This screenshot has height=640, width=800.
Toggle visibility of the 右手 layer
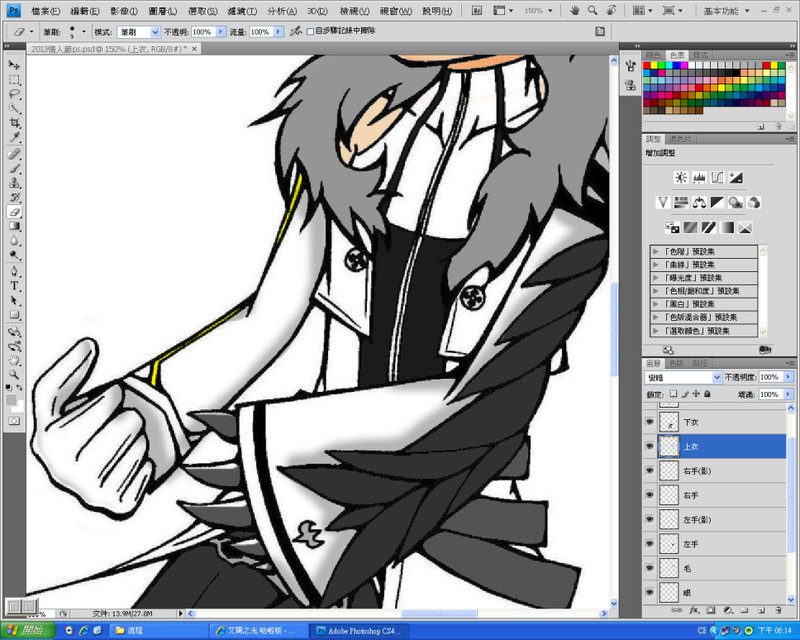tap(649, 495)
